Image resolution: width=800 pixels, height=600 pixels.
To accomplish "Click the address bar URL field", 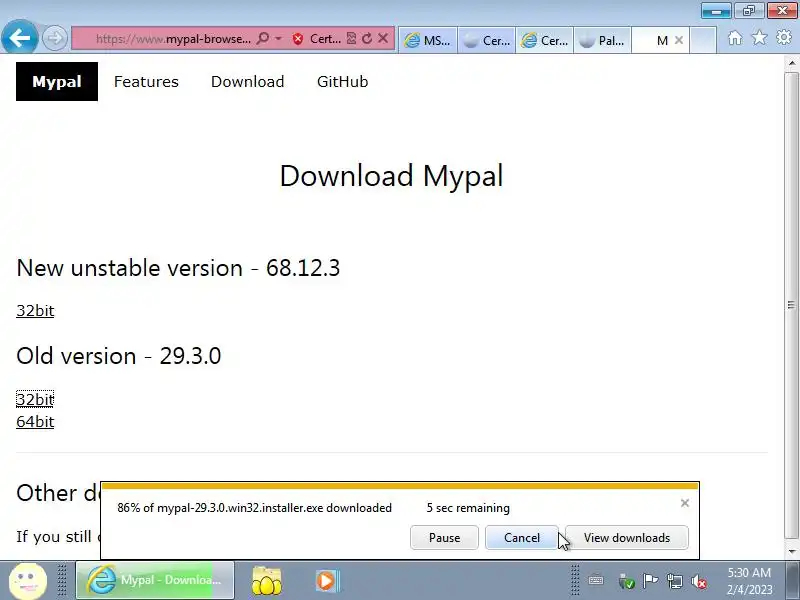I will click(173, 39).
